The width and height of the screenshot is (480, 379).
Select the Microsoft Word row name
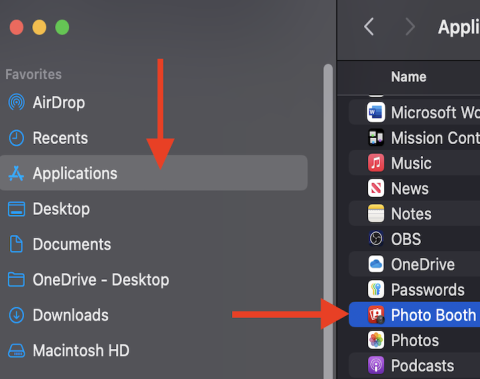pyautogui.click(x=435, y=112)
